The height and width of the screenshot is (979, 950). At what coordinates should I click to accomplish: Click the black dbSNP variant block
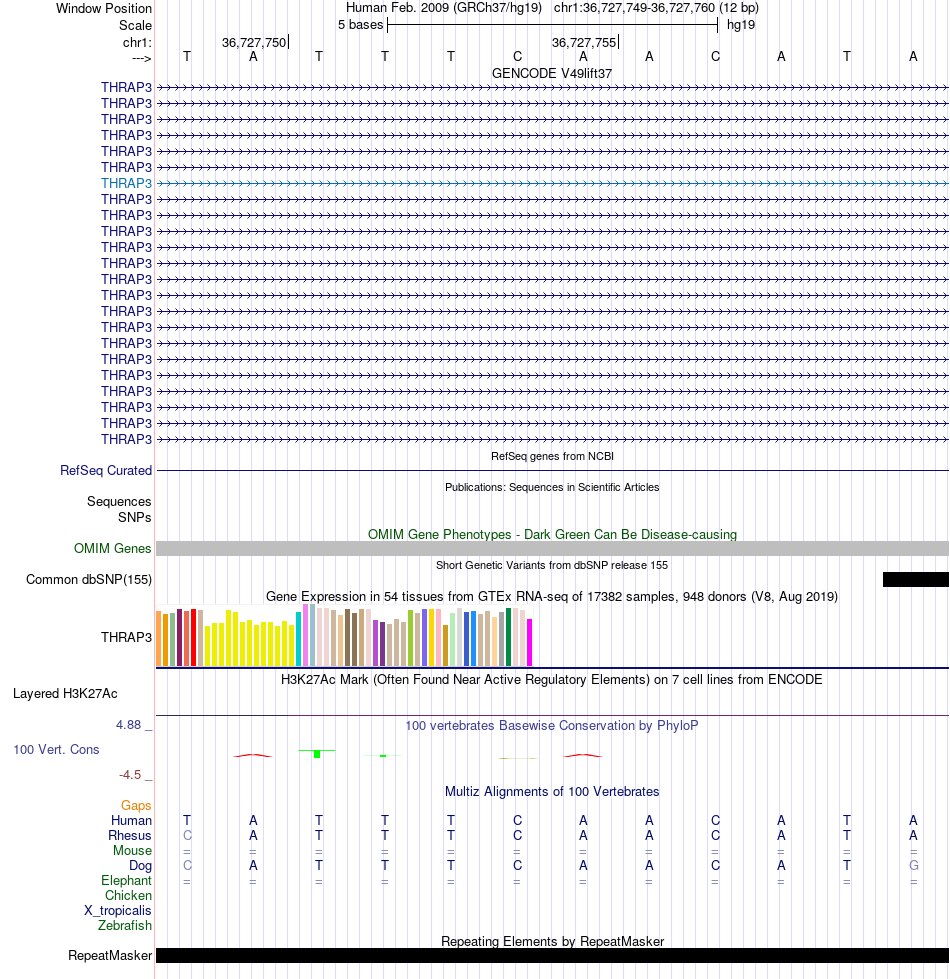(916, 579)
